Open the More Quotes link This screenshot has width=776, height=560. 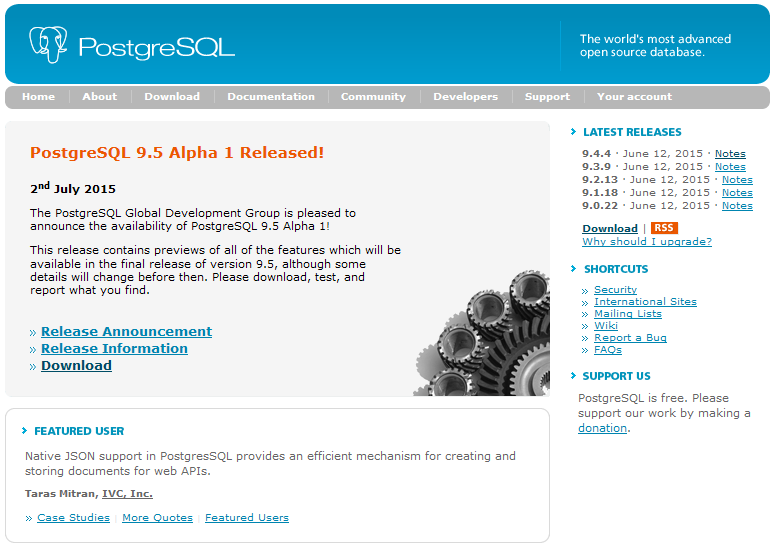click(x=157, y=518)
